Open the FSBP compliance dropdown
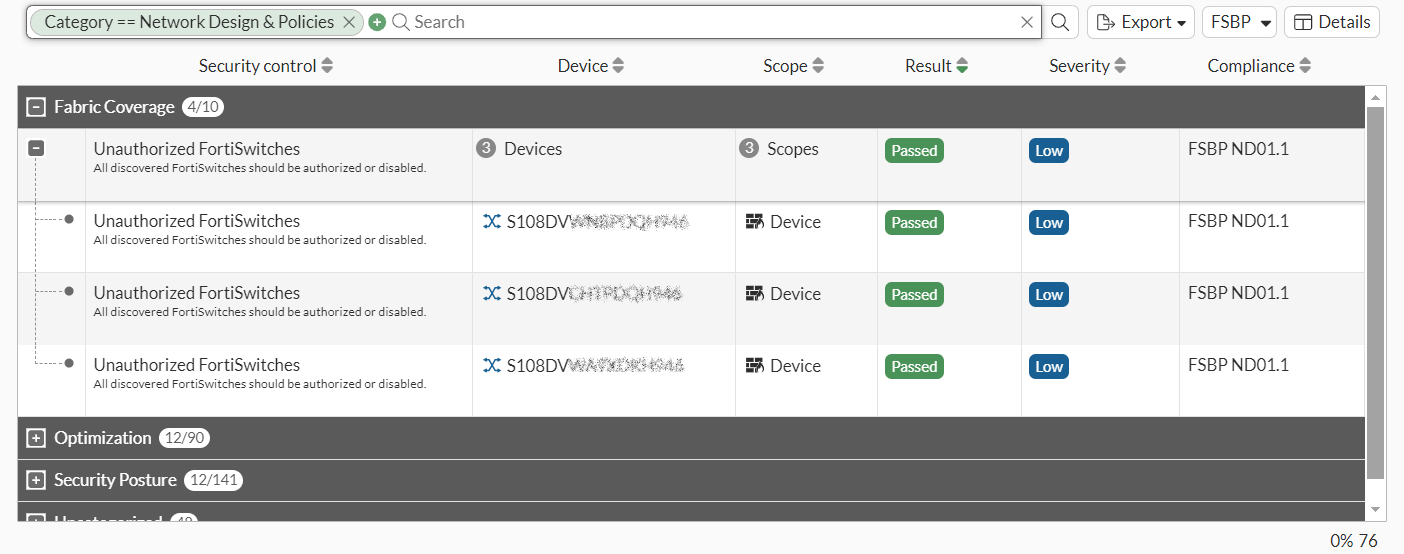 (x=1240, y=22)
